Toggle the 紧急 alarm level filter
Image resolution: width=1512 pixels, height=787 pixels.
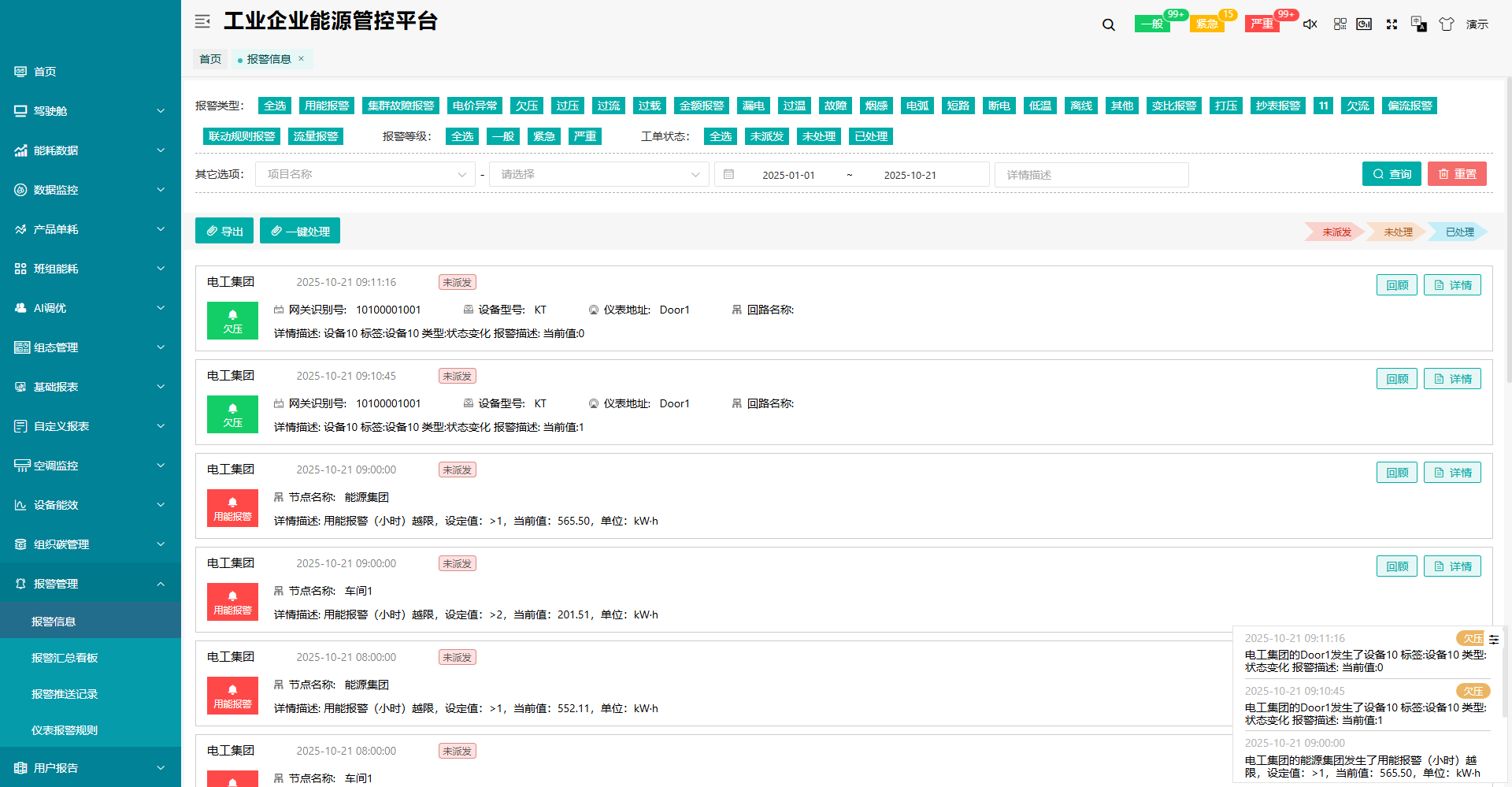pyautogui.click(x=544, y=136)
